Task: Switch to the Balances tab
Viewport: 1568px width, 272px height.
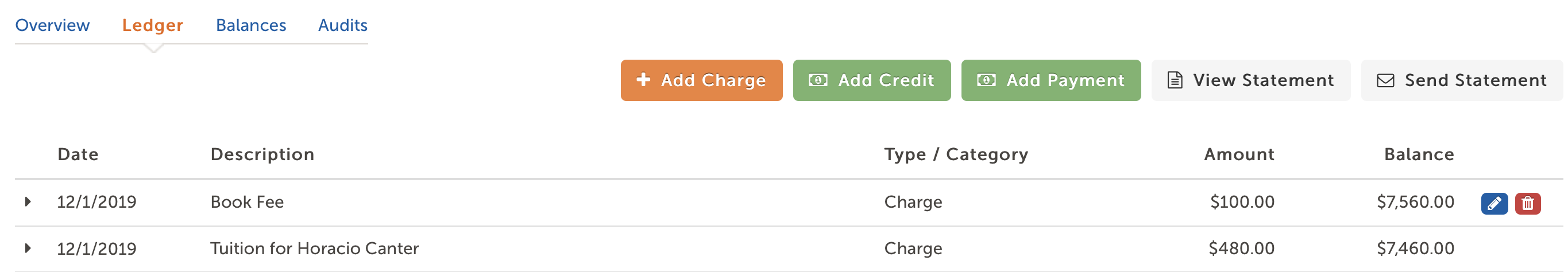Action: coord(251,26)
